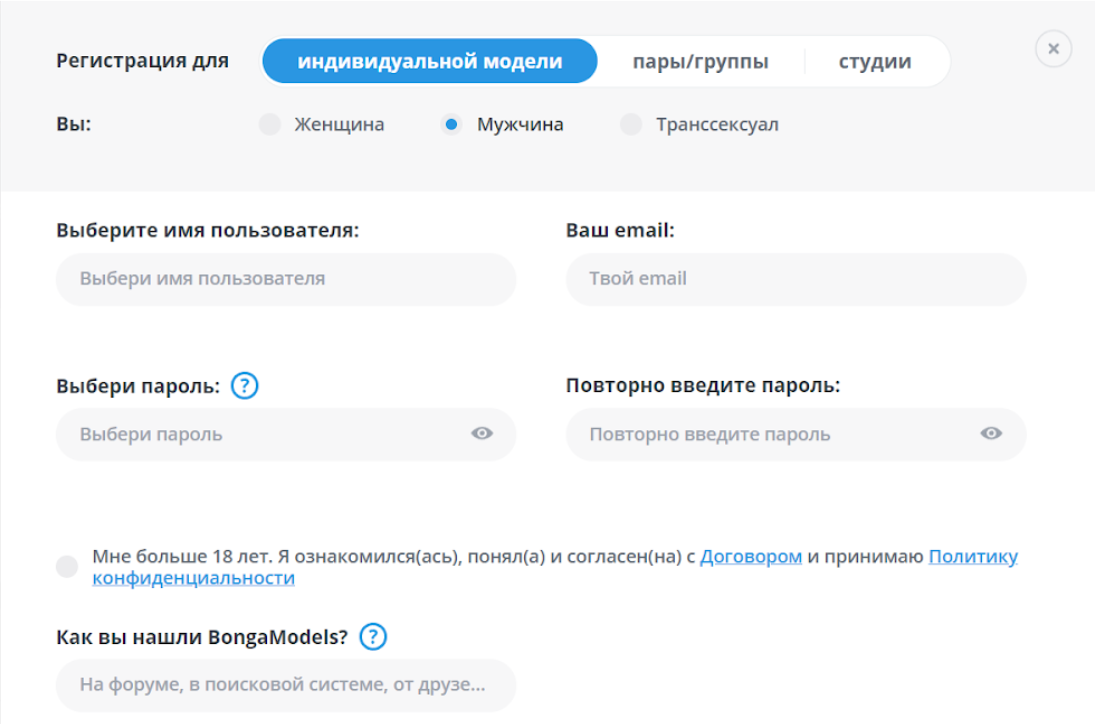Focus the 'Твой email' input field
This screenshot has width=1095, height=724.
tap(795, 279)
